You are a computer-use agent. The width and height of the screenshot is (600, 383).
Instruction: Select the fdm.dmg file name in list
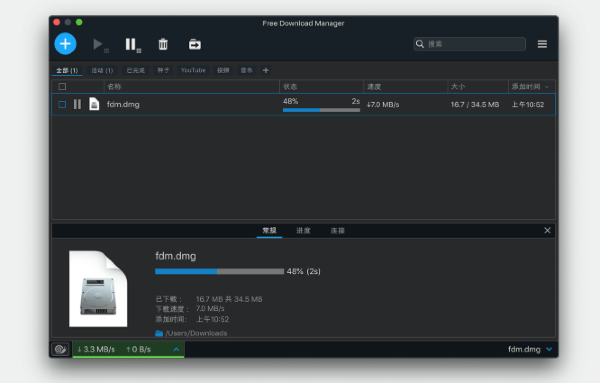(x=123, y=104)
